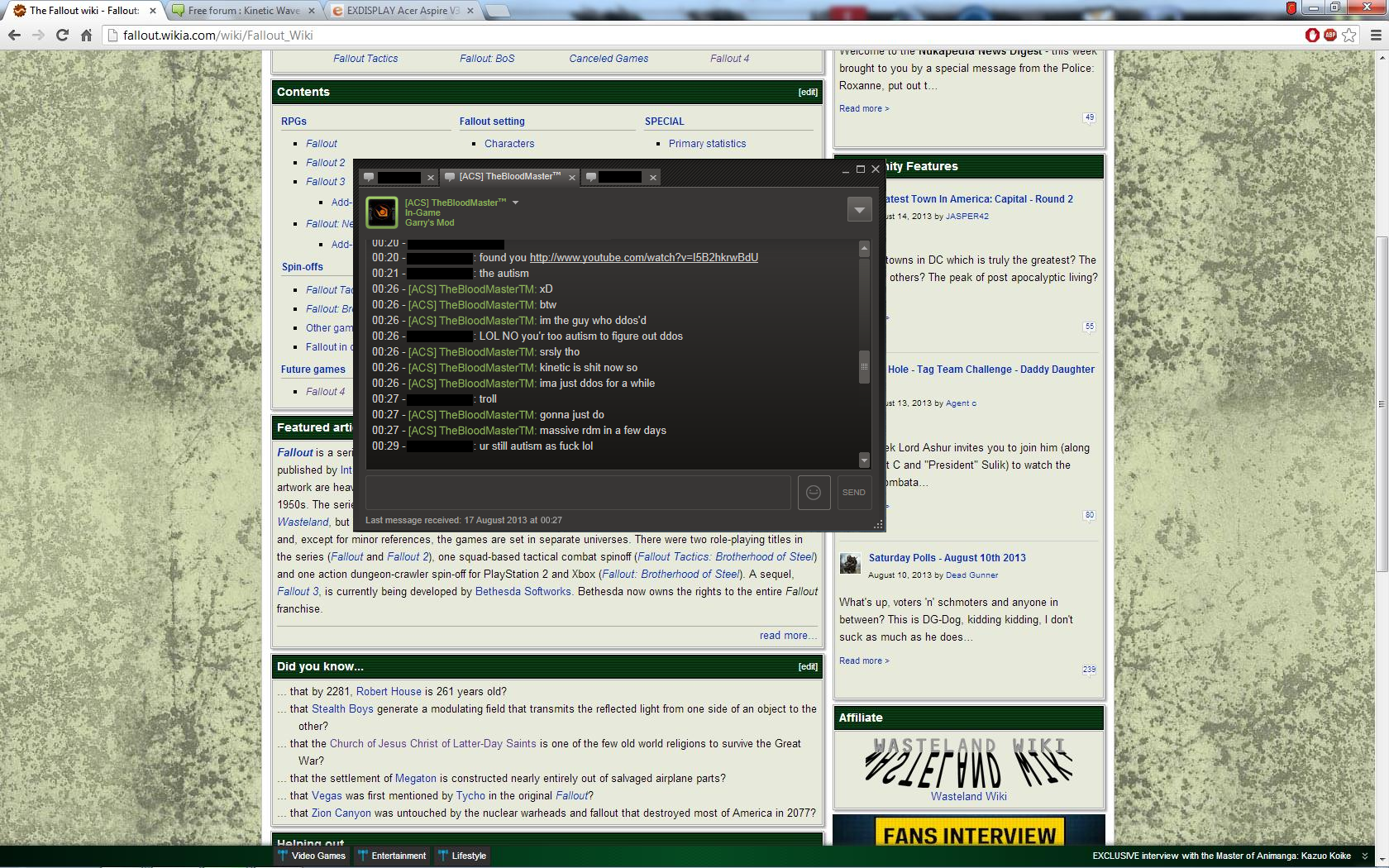Open the Stealth Boys link
Image resolution: width=1389 pixels, height=868 pixels.
342,709
